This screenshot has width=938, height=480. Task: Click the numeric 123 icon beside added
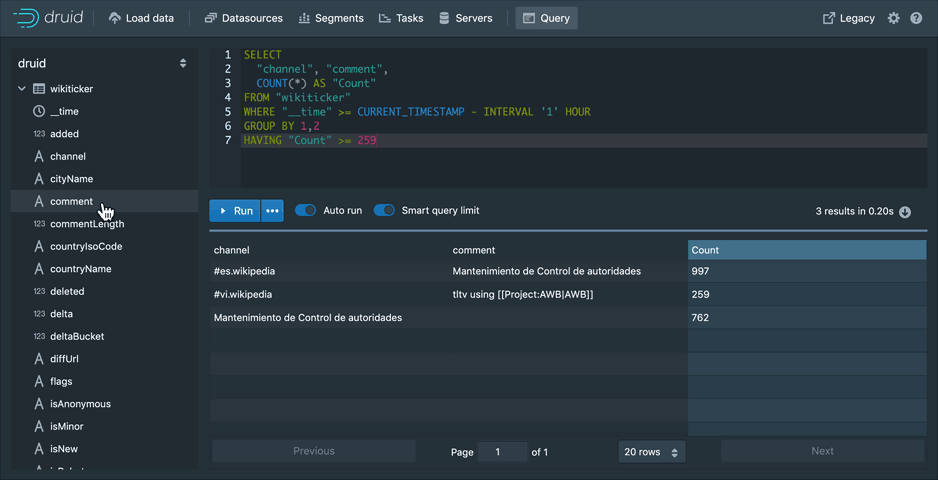[x=39, y=134]
